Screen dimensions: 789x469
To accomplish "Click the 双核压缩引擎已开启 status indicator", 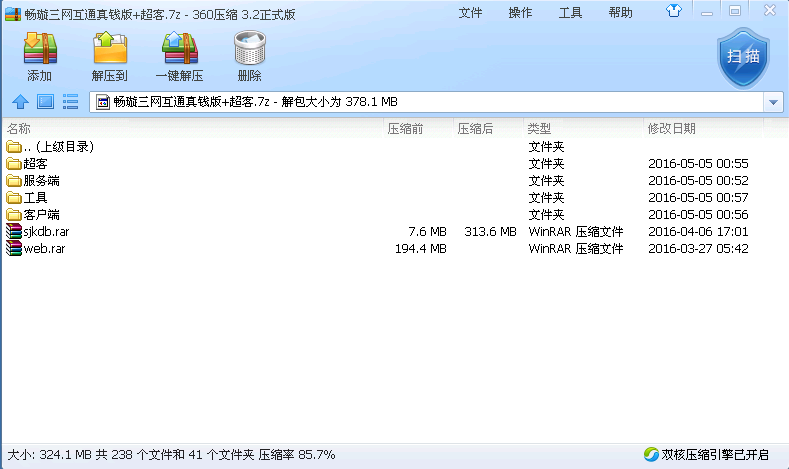I will (x=706, y=455).
